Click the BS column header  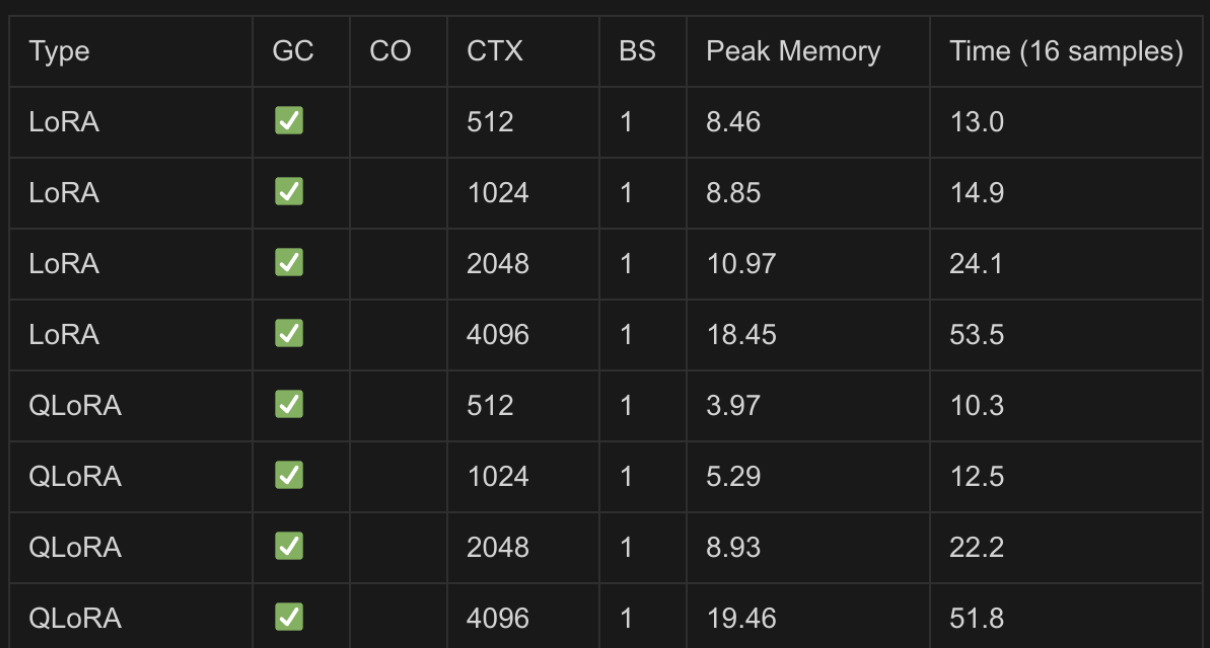tap(637, 51)
